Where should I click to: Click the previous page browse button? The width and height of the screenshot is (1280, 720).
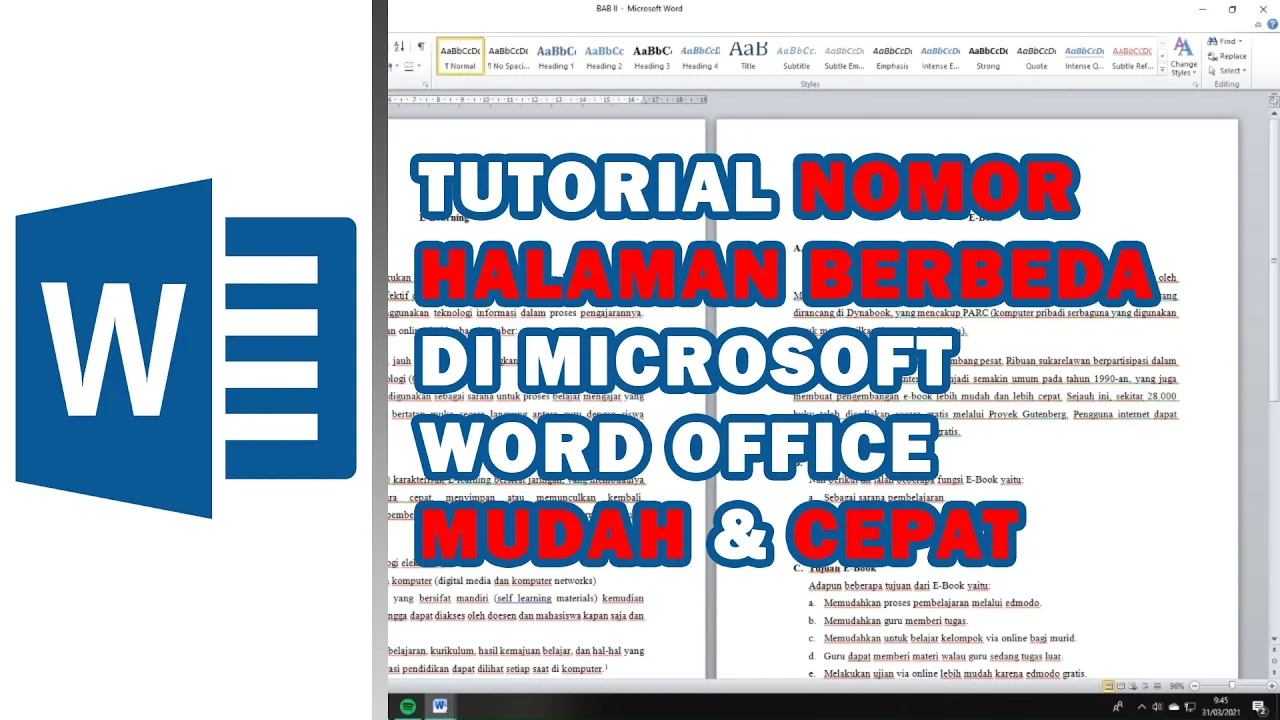(1273, 650)
